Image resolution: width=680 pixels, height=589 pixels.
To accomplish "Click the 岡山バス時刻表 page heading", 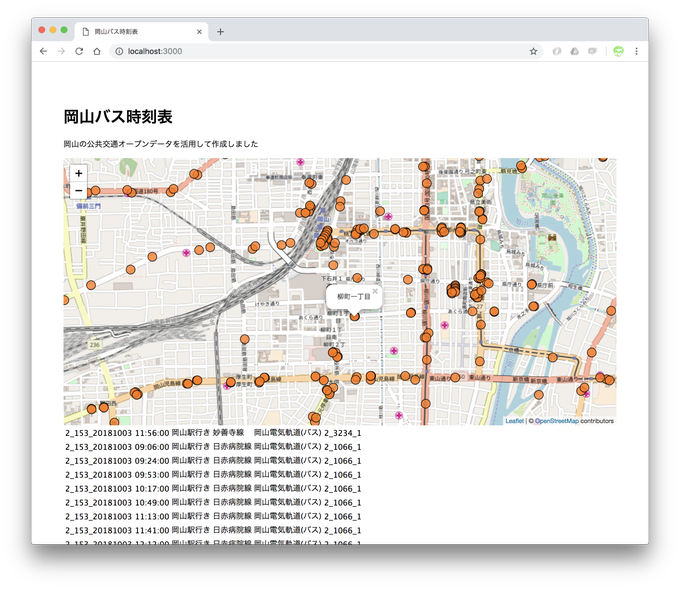I will point(118,117).
